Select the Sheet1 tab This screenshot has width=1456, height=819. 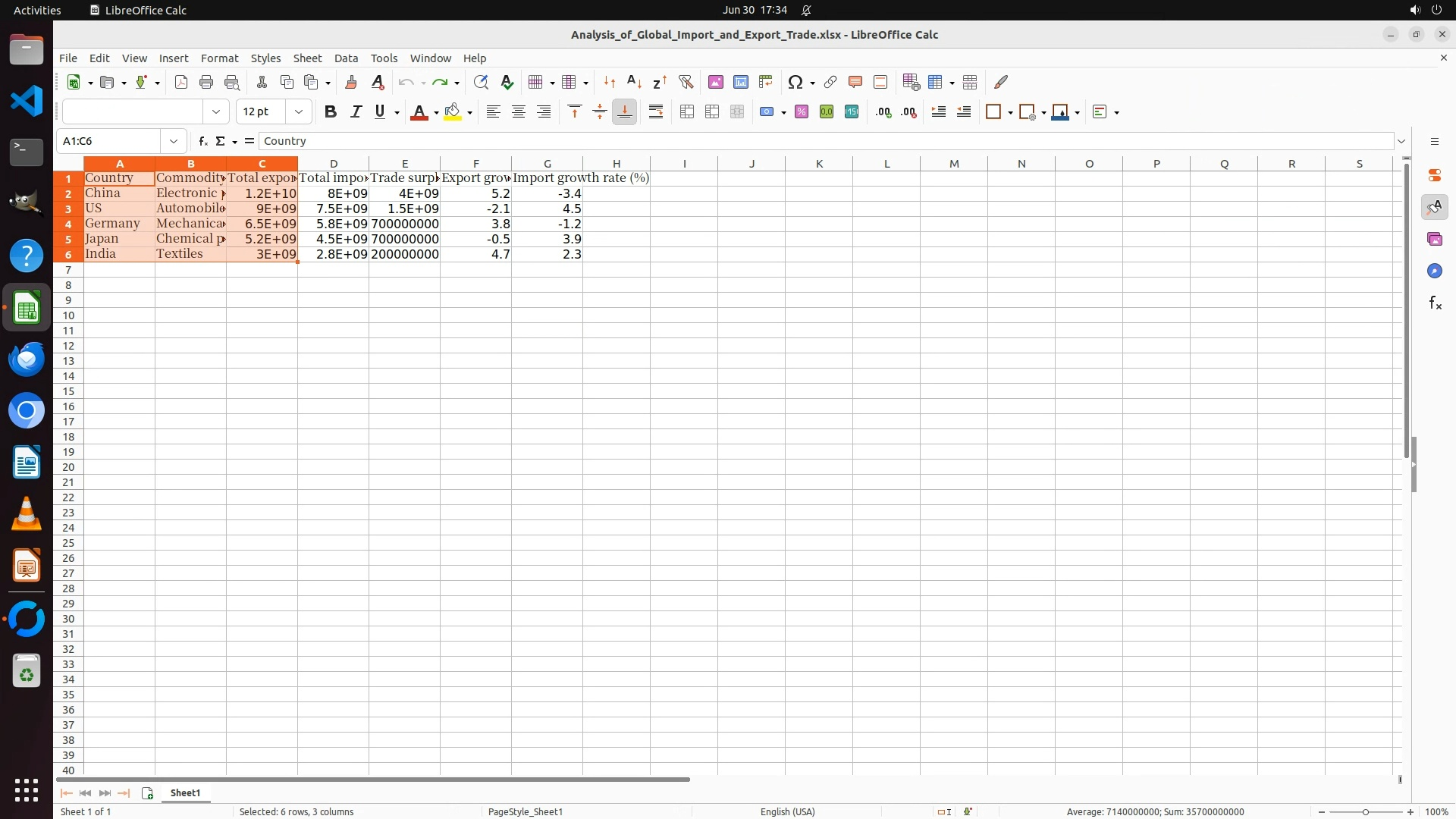185,792
